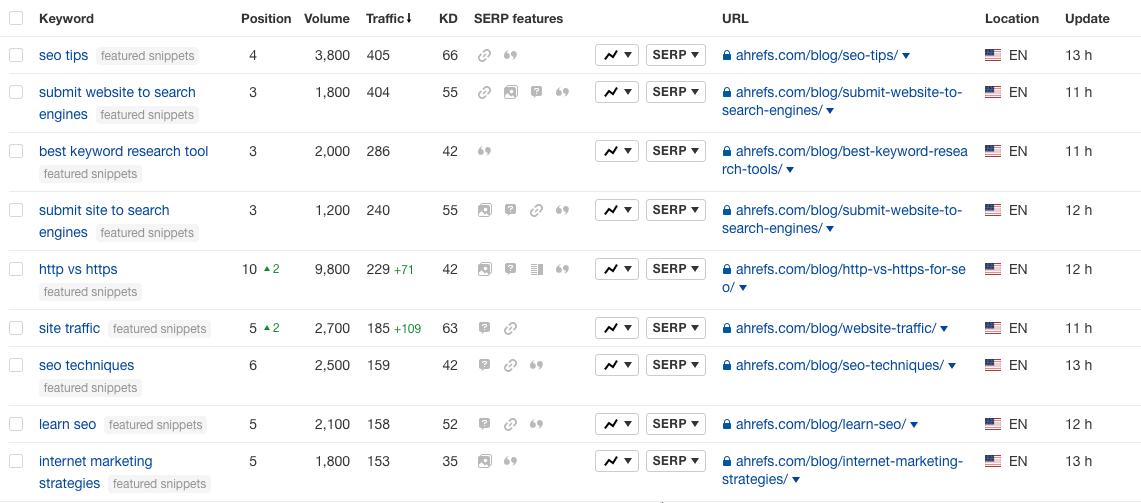Click the image pack icon for 'internet marketing strategies'
1141x503 pixels.
485,462
